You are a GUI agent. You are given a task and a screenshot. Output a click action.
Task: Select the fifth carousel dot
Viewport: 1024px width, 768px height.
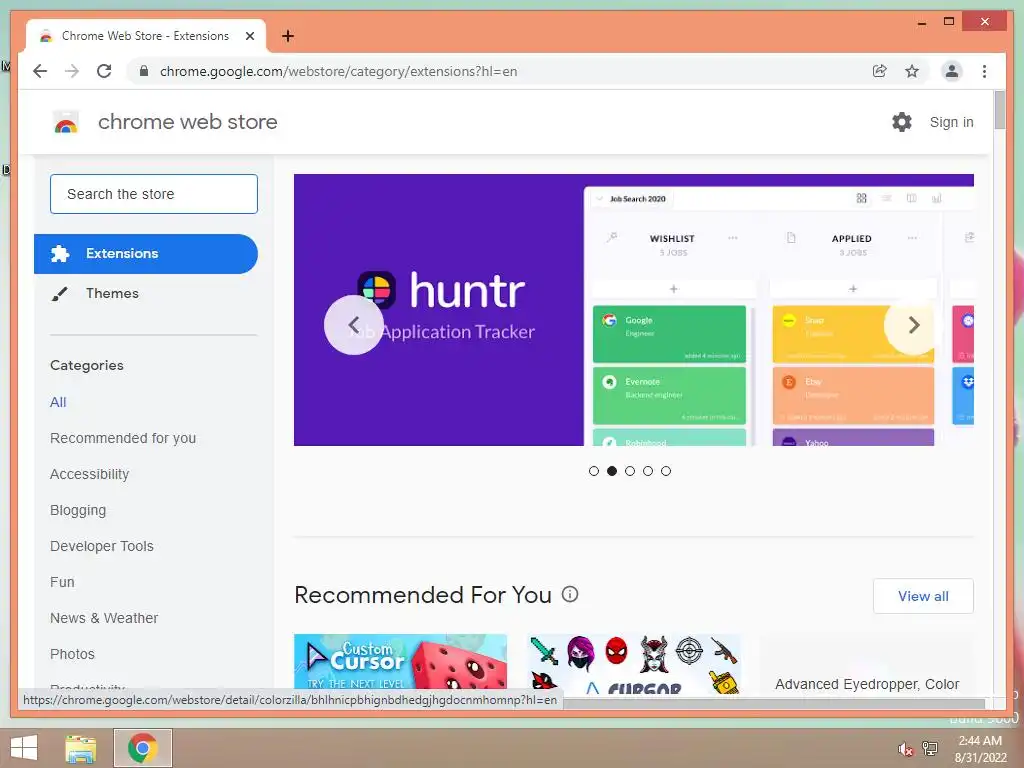(x=665, y=471)
